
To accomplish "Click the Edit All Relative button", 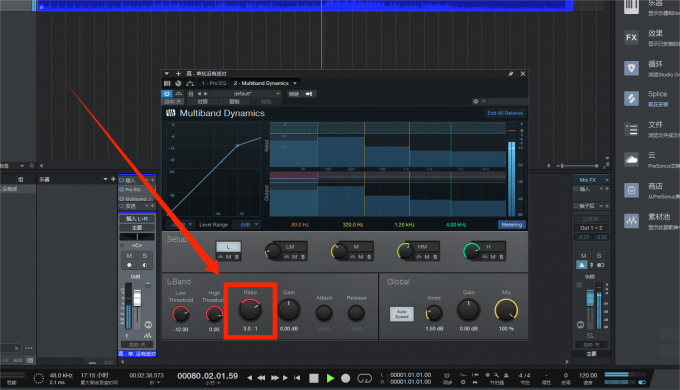I will 505,113.
